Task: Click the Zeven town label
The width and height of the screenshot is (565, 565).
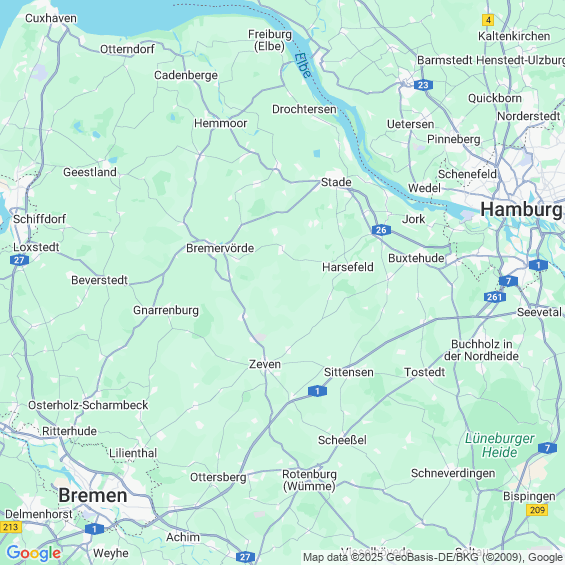Action: [x=265, y=364]
